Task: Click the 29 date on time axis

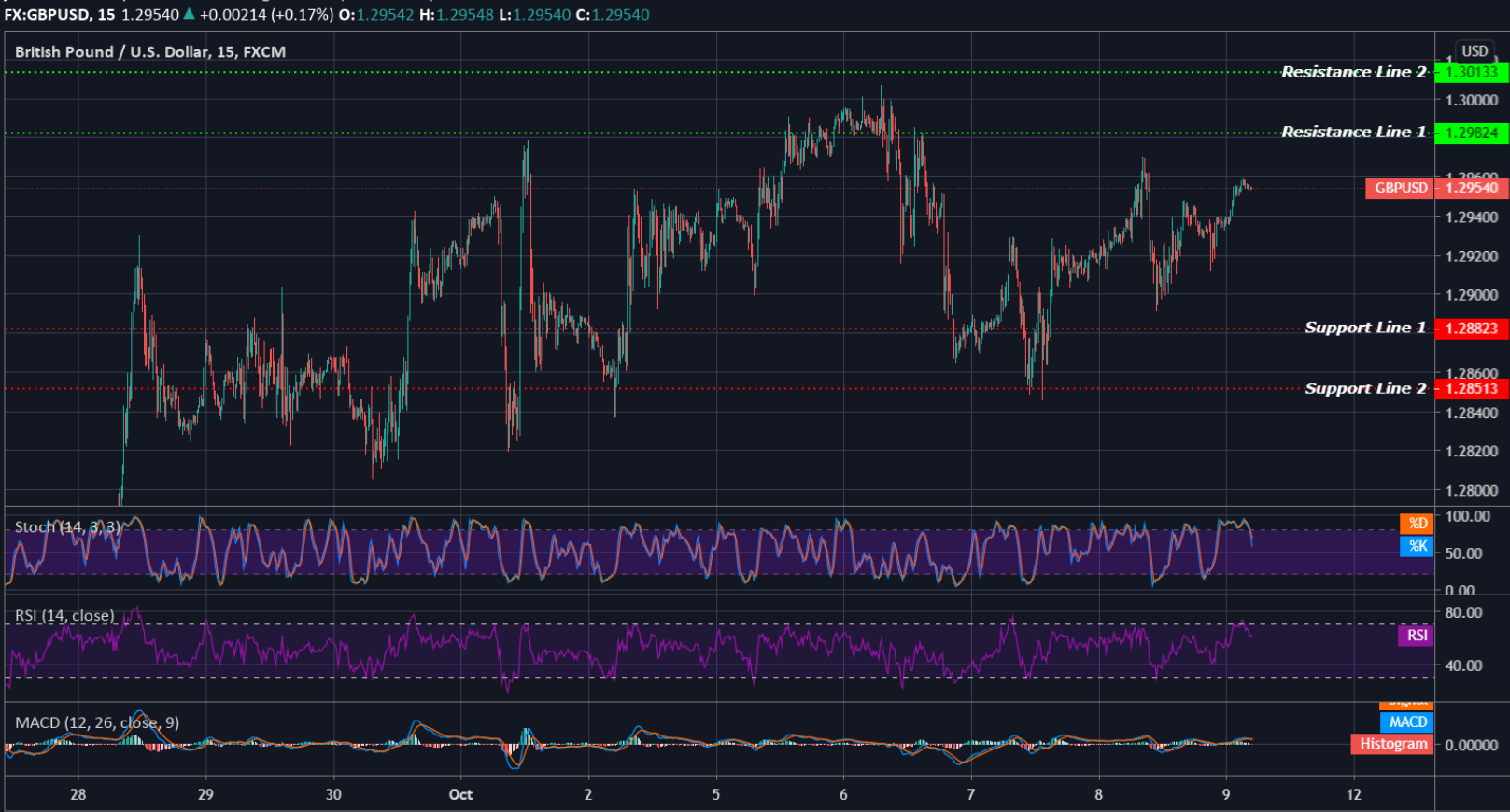Action: 205,795
